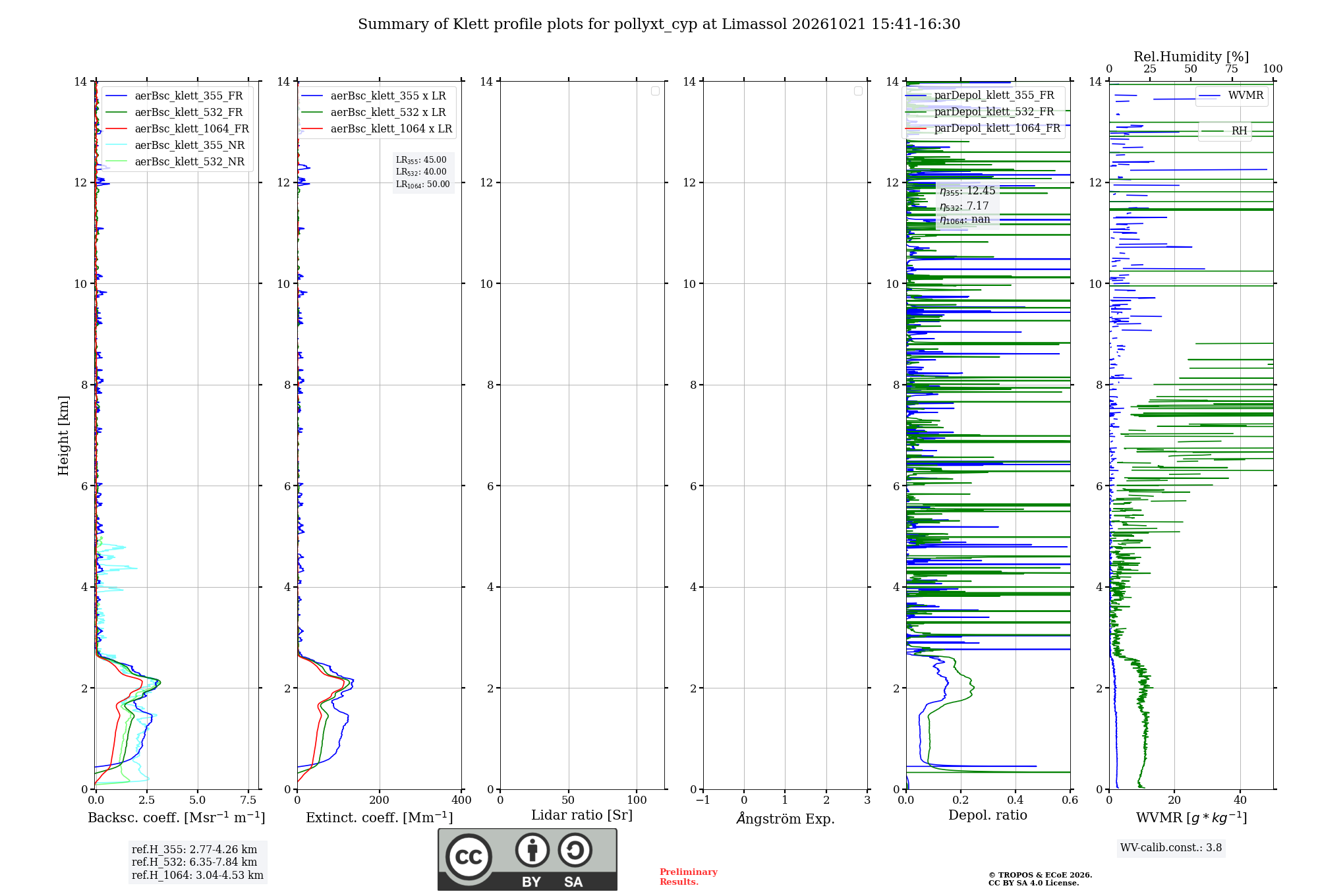Click the η1064: nan annotation
Viewport: 1318px width, 896px height.
point(965,220)
